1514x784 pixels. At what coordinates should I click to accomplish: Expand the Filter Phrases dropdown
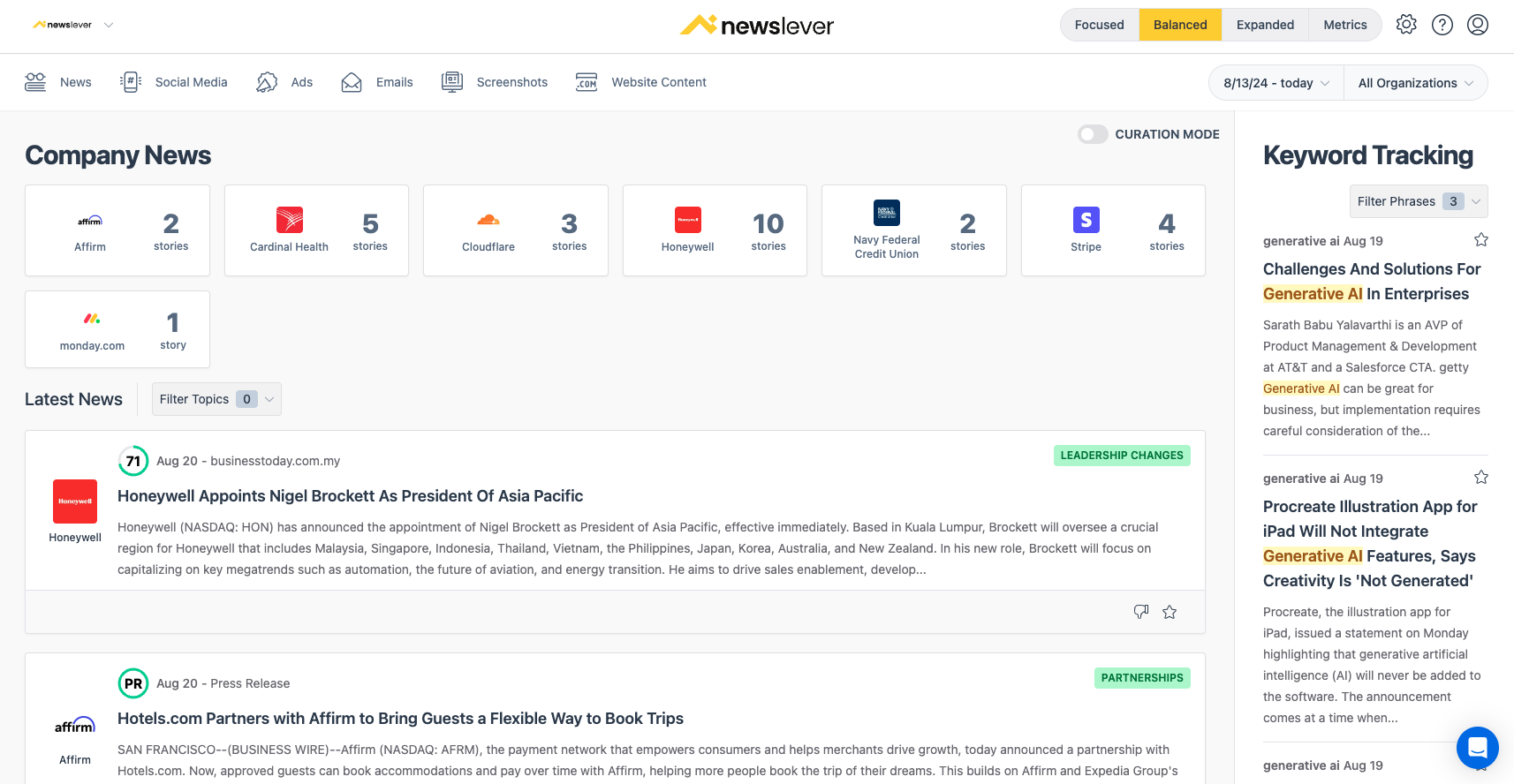(1419, 201)
